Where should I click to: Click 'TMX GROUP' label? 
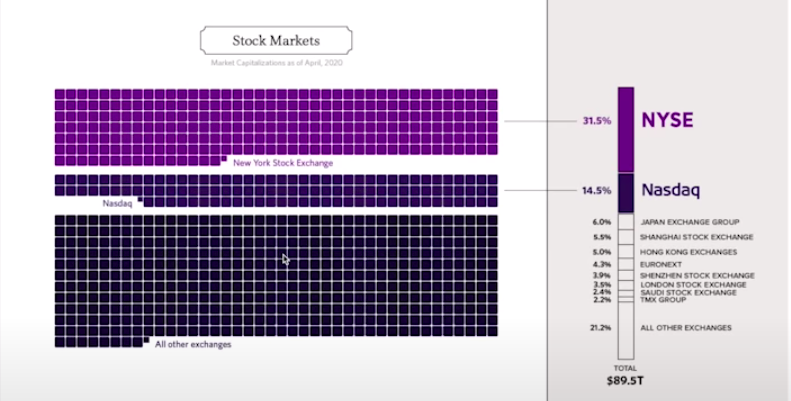coord(663,300)
